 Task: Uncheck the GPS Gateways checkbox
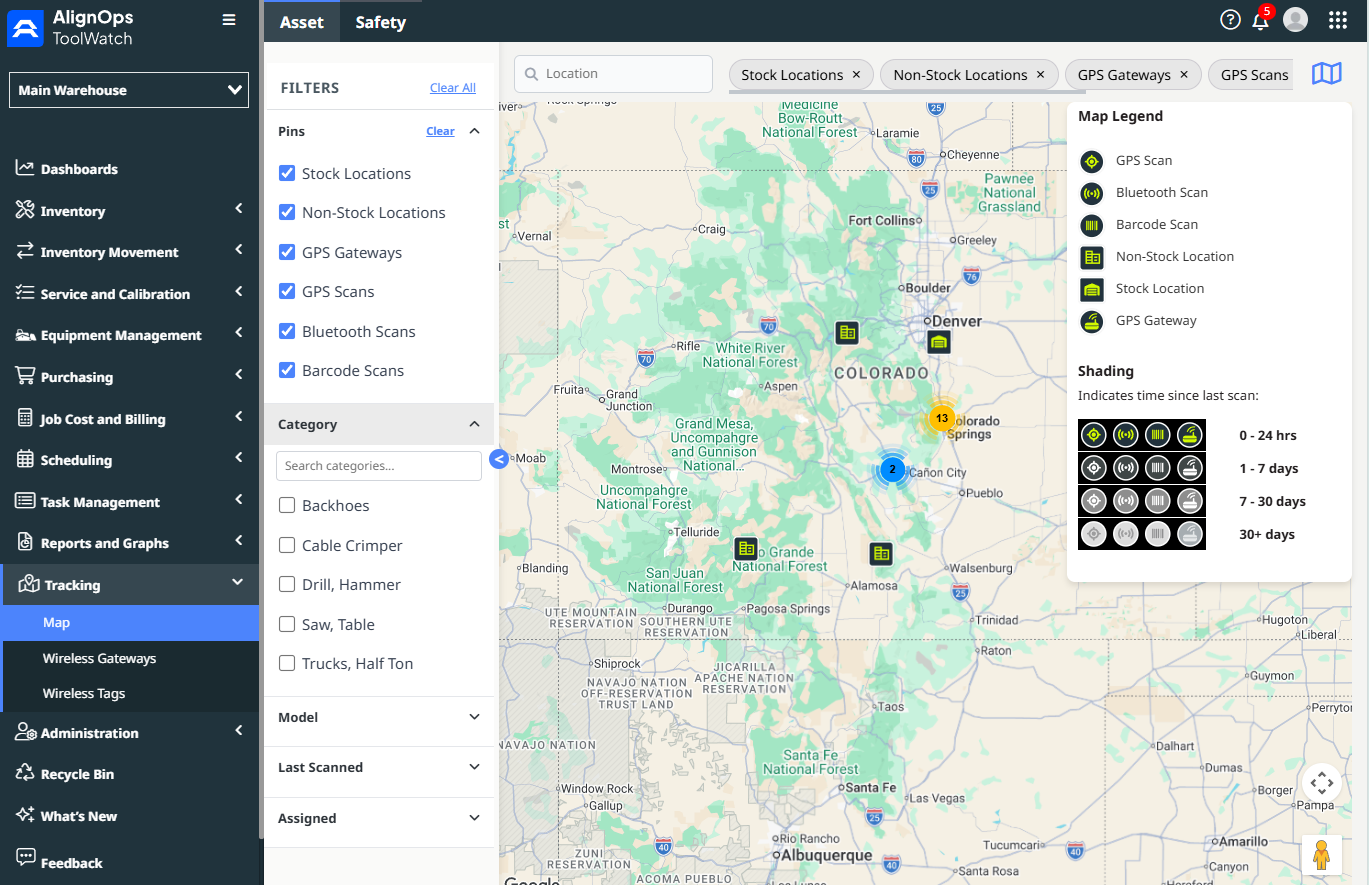(x=287, y=252)
